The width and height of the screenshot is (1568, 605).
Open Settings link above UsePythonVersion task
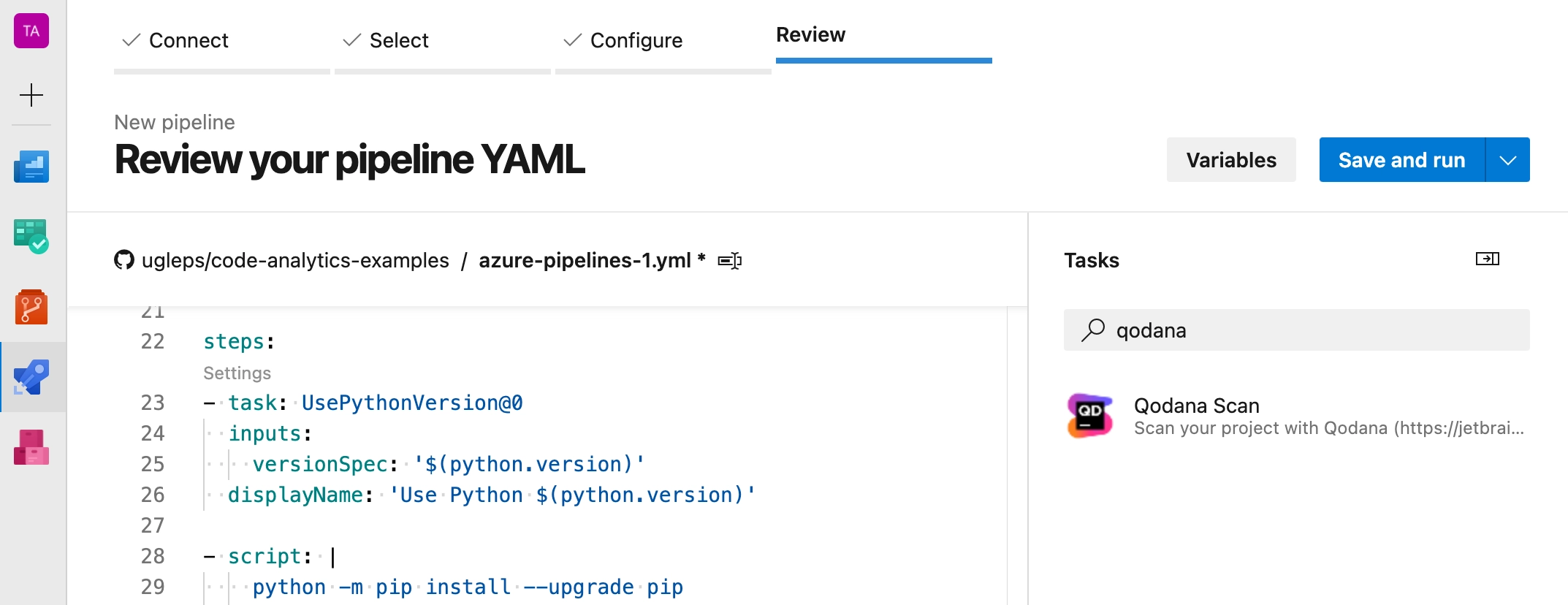(x=237, y=373)
